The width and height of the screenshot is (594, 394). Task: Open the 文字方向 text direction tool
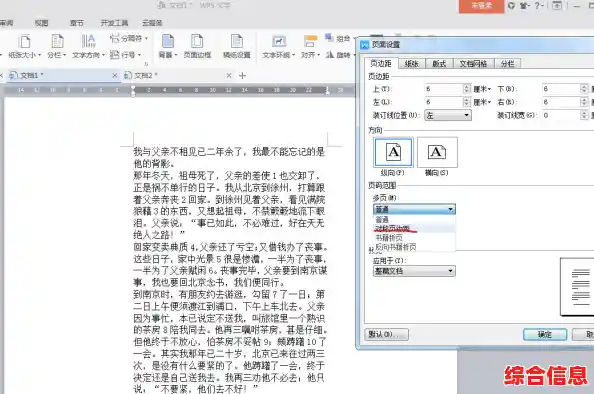click(88, 46)
